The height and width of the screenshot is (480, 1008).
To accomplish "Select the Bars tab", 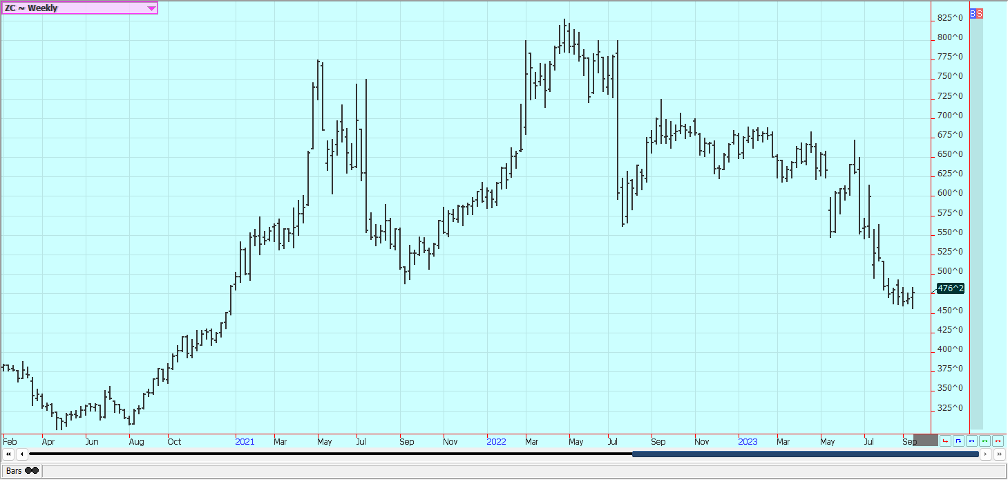I will (x=14, y=470).
